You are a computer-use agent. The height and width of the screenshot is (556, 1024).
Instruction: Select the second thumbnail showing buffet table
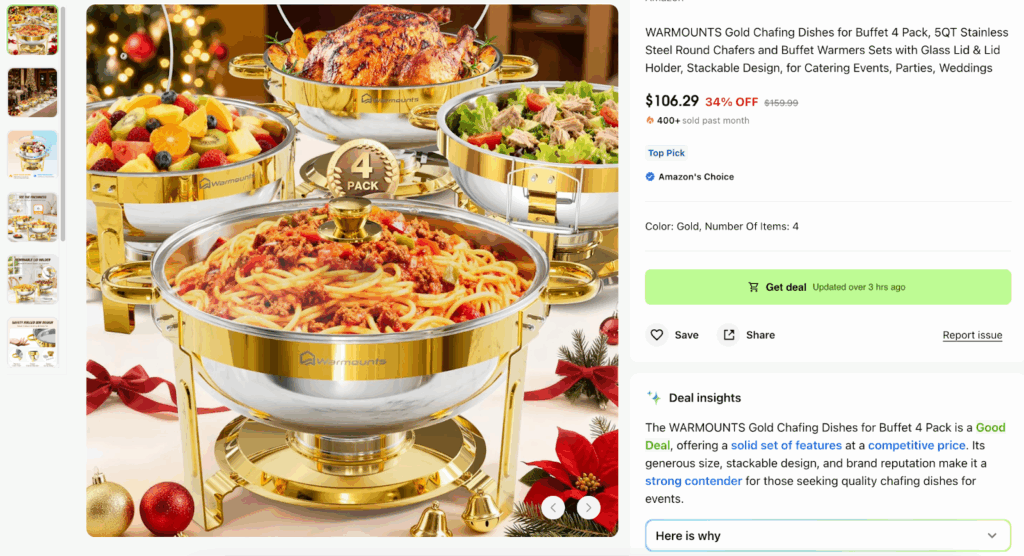point(33,92)
